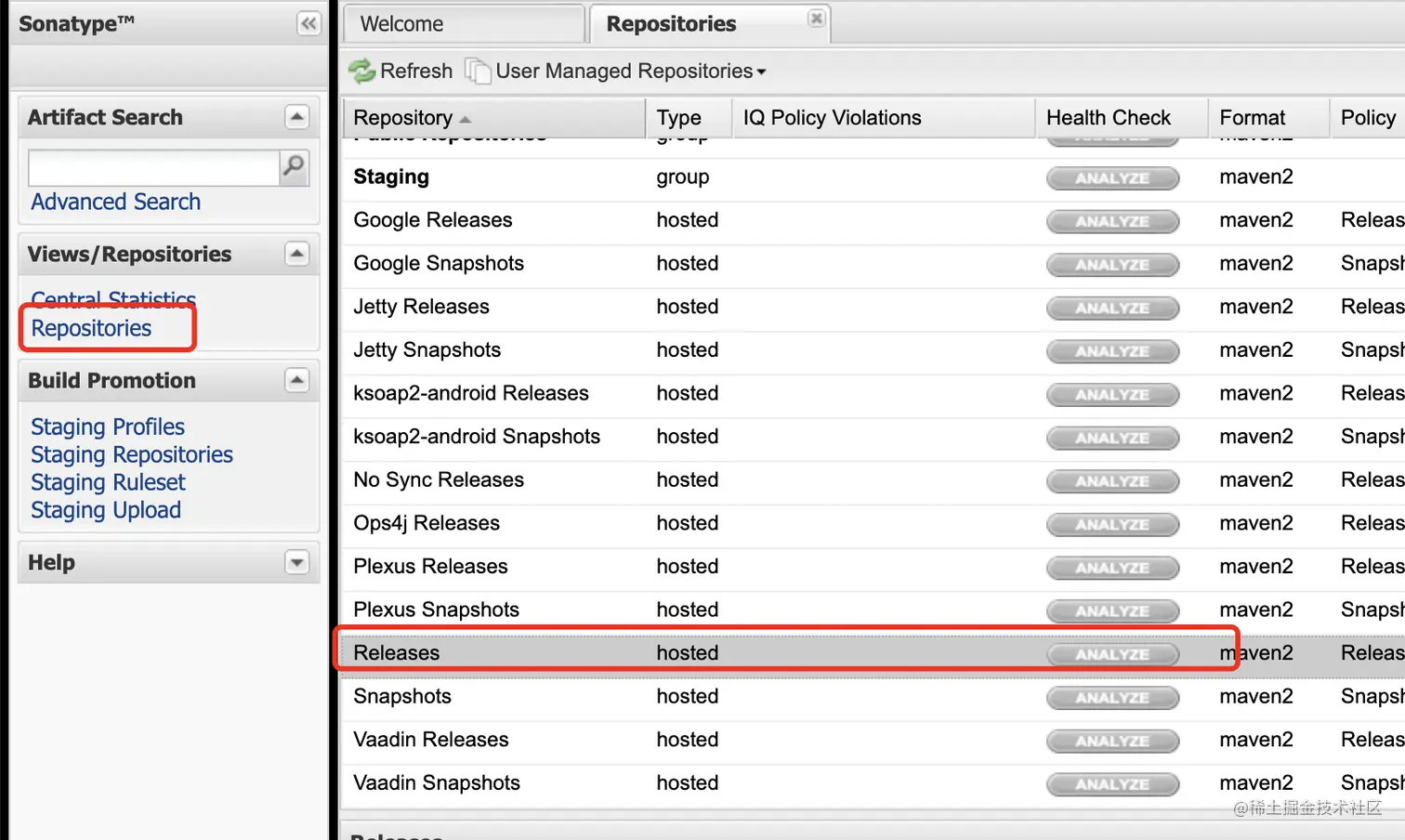
Task: Select the Snapshots repository name
Action: 402,697
